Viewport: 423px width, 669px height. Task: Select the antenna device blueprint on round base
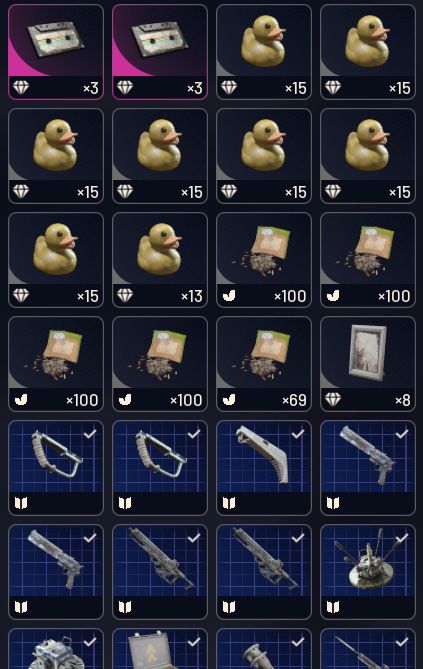tap(368, 572)
